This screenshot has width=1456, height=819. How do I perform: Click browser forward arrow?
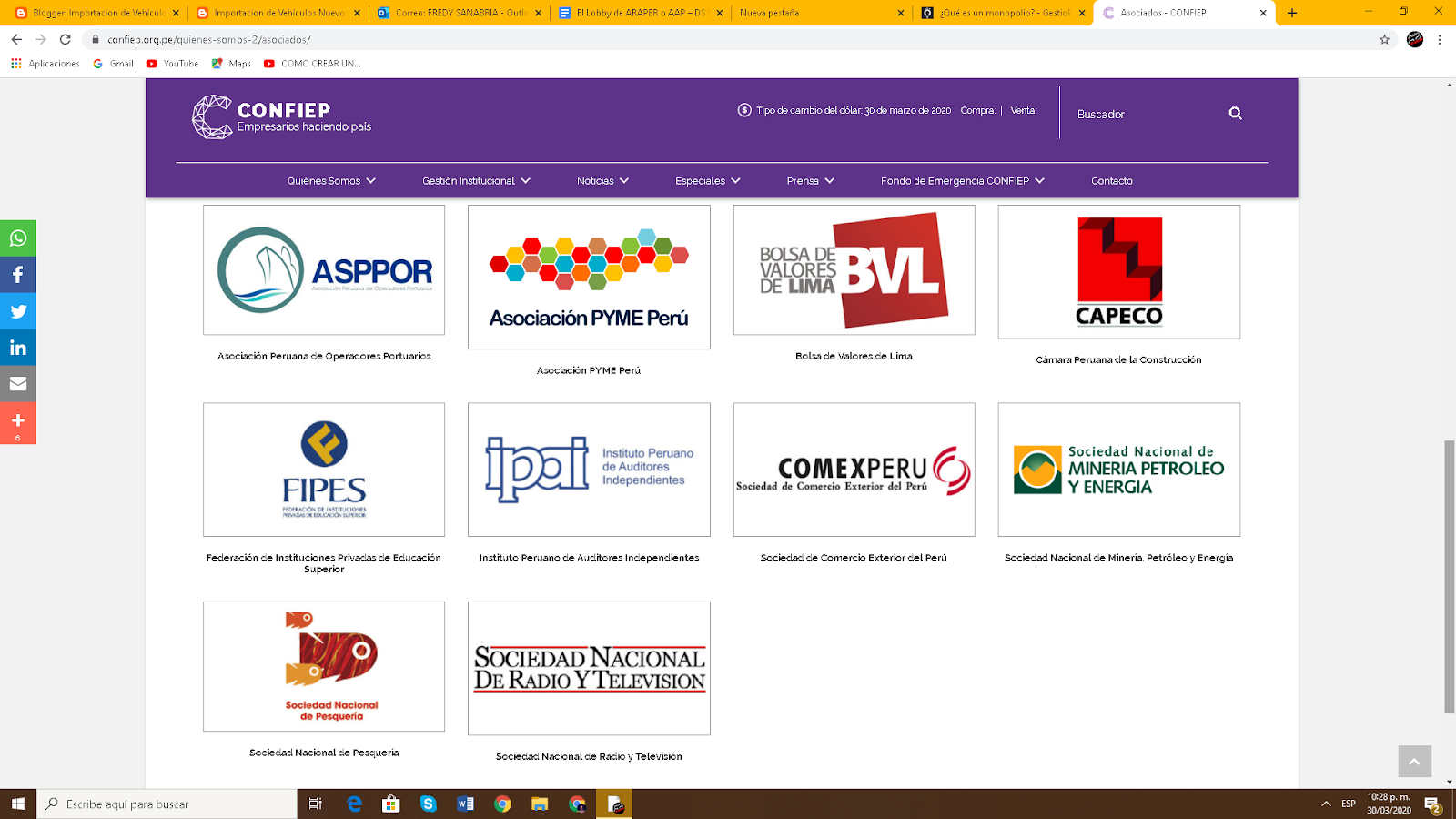(41, 39)
